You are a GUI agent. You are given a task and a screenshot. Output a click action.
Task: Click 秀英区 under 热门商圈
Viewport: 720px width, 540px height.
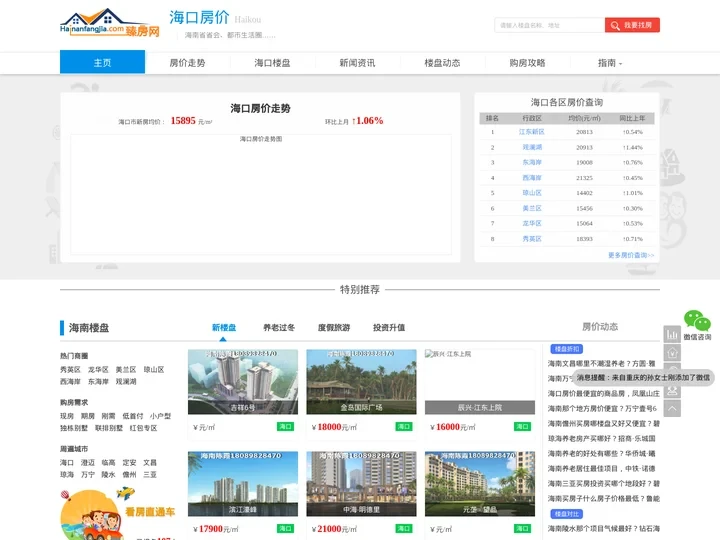tap(70, 370)
